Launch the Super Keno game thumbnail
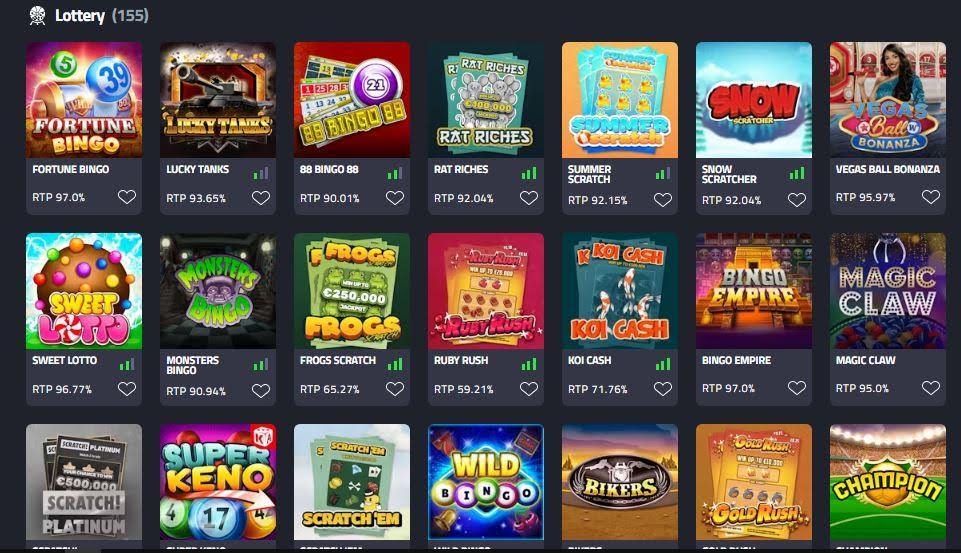 218,482
